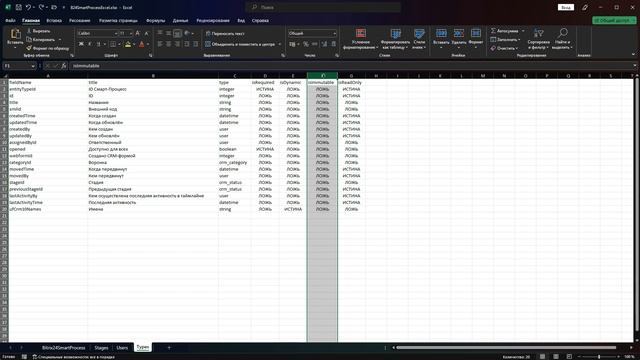Increase font size with large A icon

(138, 33)
